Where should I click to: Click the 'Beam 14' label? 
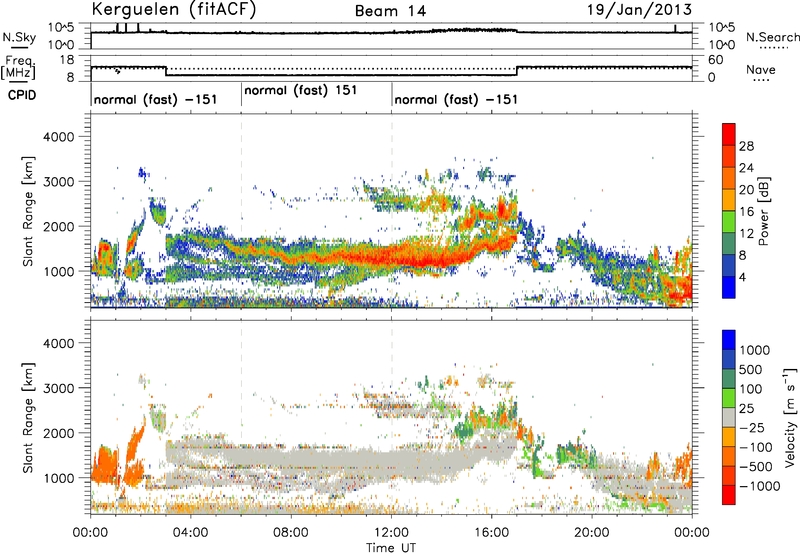(x=390, y=11)
